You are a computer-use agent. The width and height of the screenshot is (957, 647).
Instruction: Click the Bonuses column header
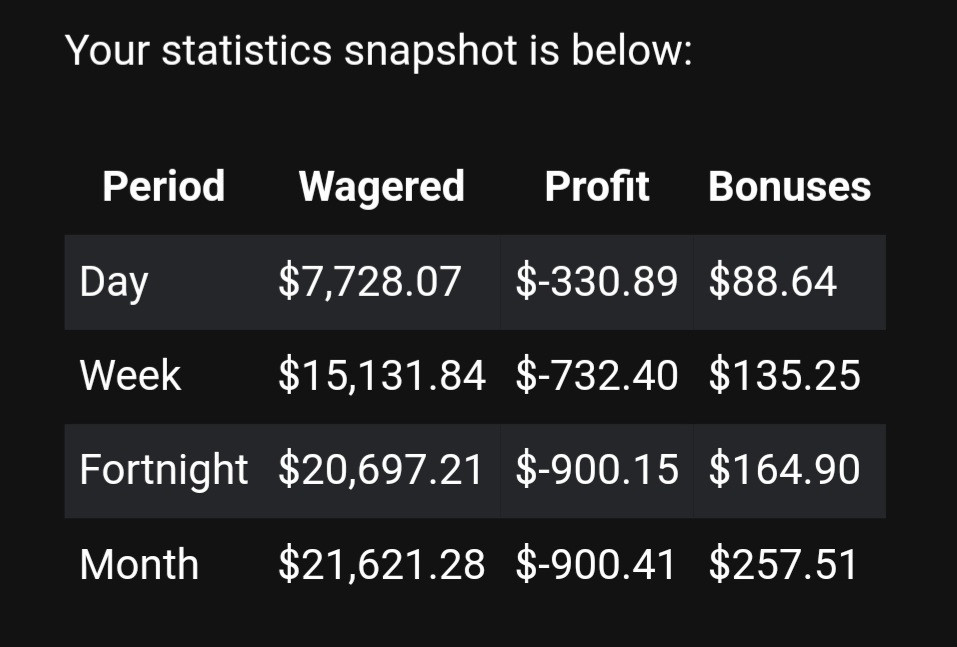click(789, 186)
